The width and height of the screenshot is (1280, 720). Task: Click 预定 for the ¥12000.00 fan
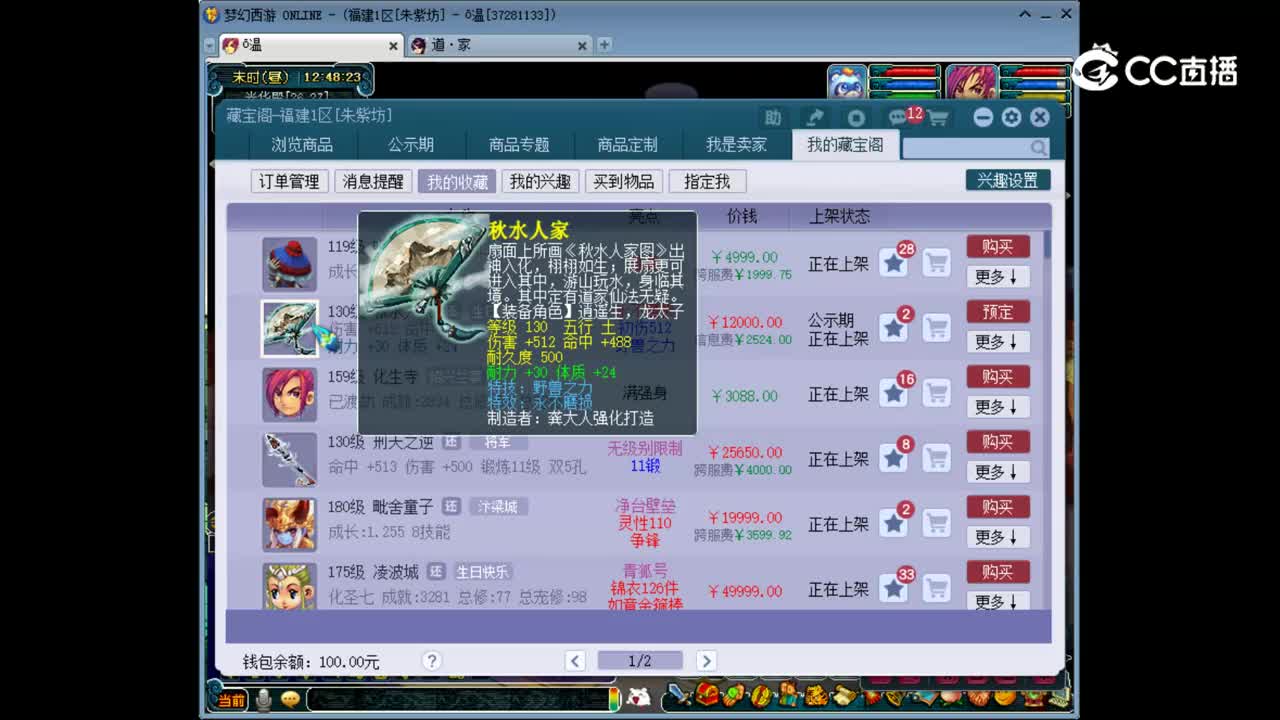point(998,312)
